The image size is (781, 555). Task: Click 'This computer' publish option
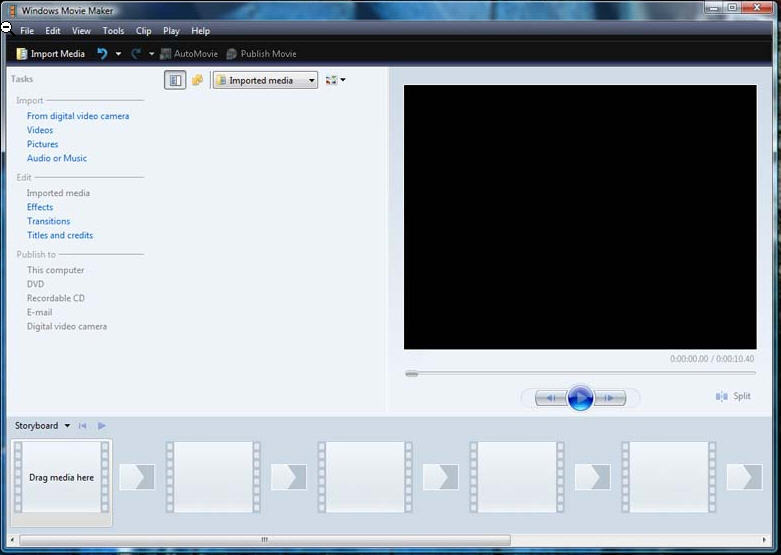(x=56, y=270)
